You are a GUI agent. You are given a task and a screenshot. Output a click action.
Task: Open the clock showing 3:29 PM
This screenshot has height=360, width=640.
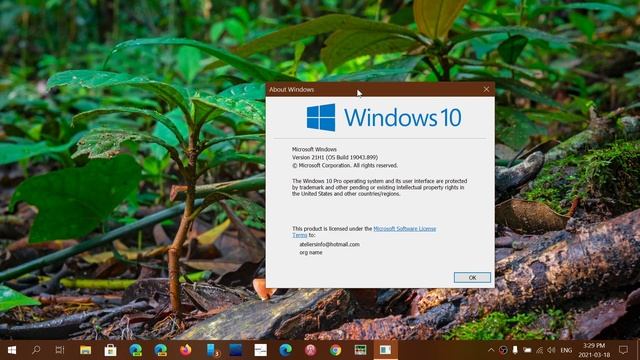coord(594,350)
